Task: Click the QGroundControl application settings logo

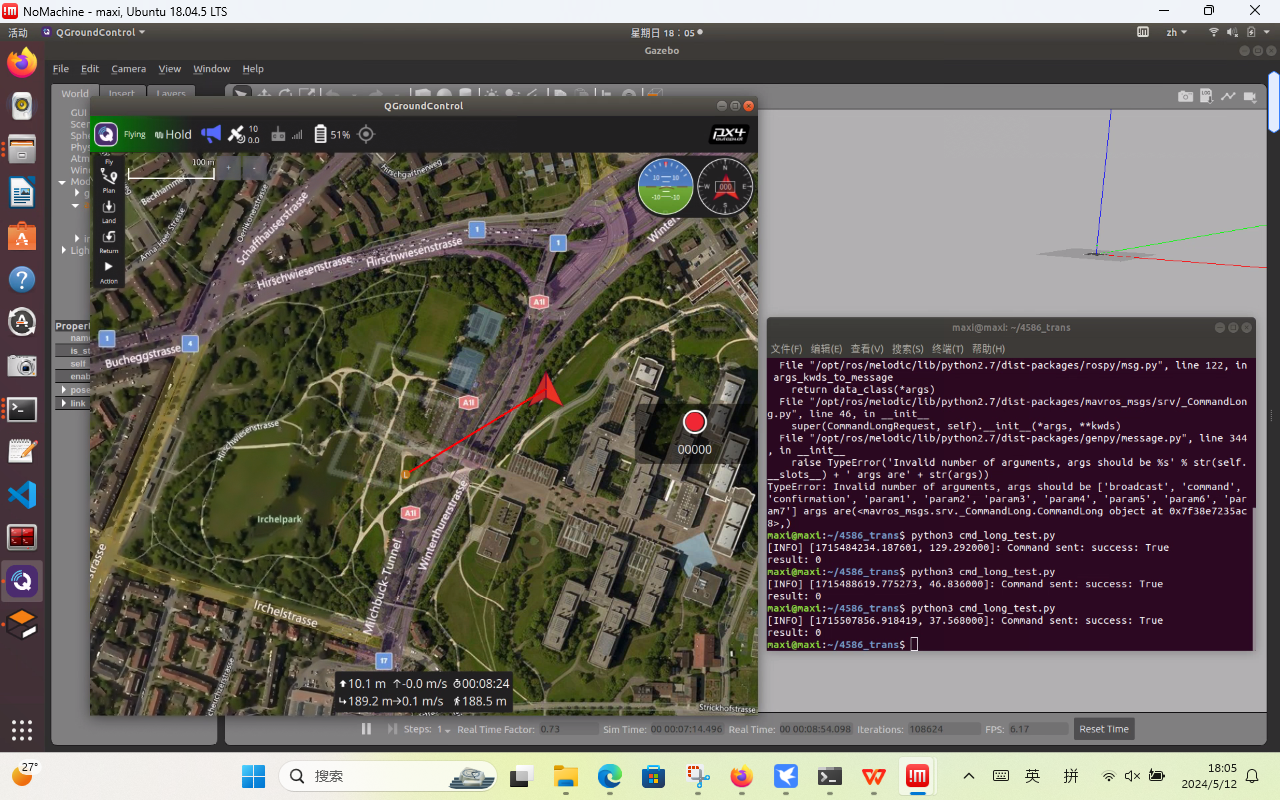Action: click(106, 134)
